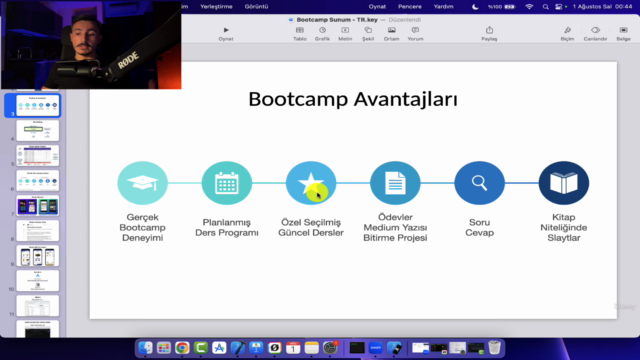Start the slideshow with the Oynat play button
This screenshot has width=640, height=360.
point(226,30)
